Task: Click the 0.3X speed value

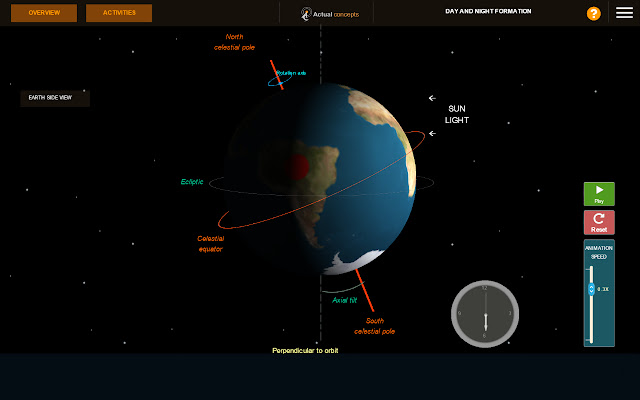Action: click(x=603, y=289)
